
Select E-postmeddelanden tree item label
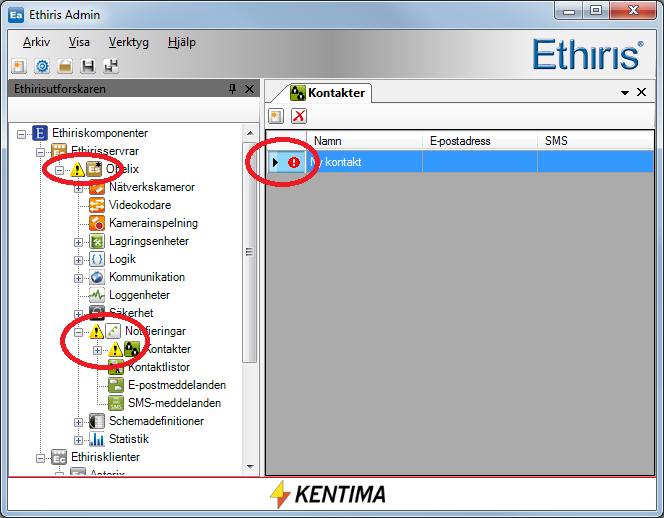point(177,385)
